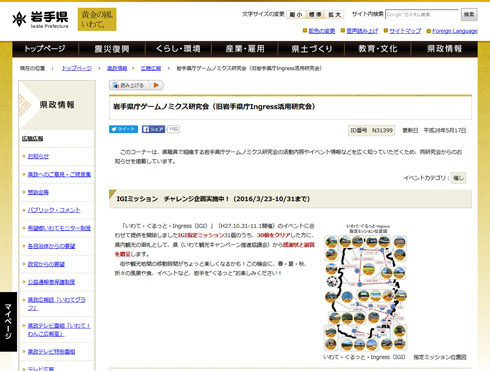The height and width of the screenshot is (371, 490).
Task: Click the 催し event category button
Action: point(458,178)
